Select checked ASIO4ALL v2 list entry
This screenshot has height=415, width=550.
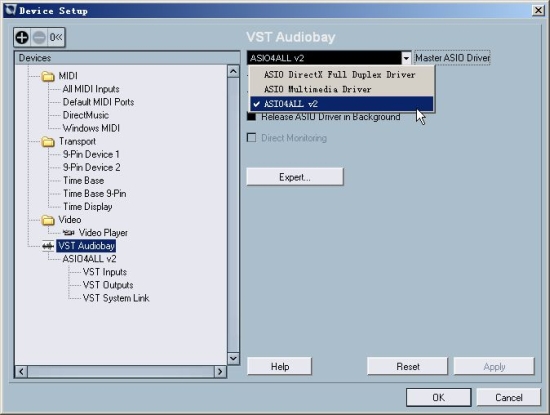[x=342, y=104]
